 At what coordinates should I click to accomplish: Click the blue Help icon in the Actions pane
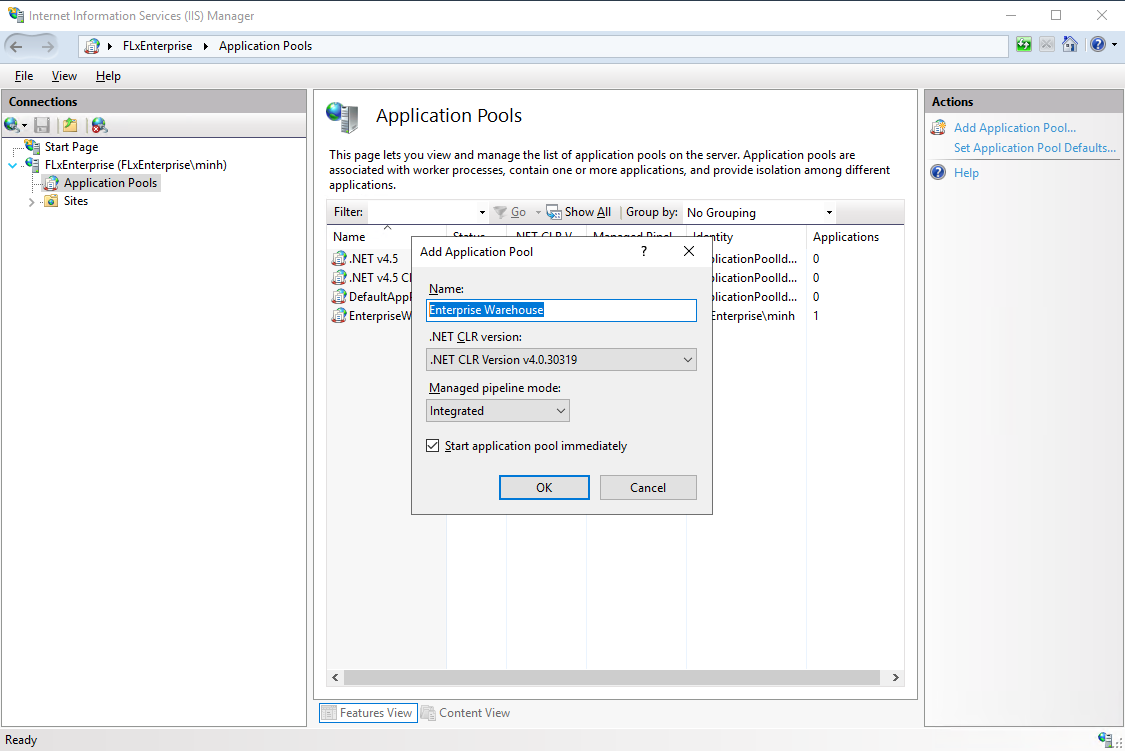938,172
